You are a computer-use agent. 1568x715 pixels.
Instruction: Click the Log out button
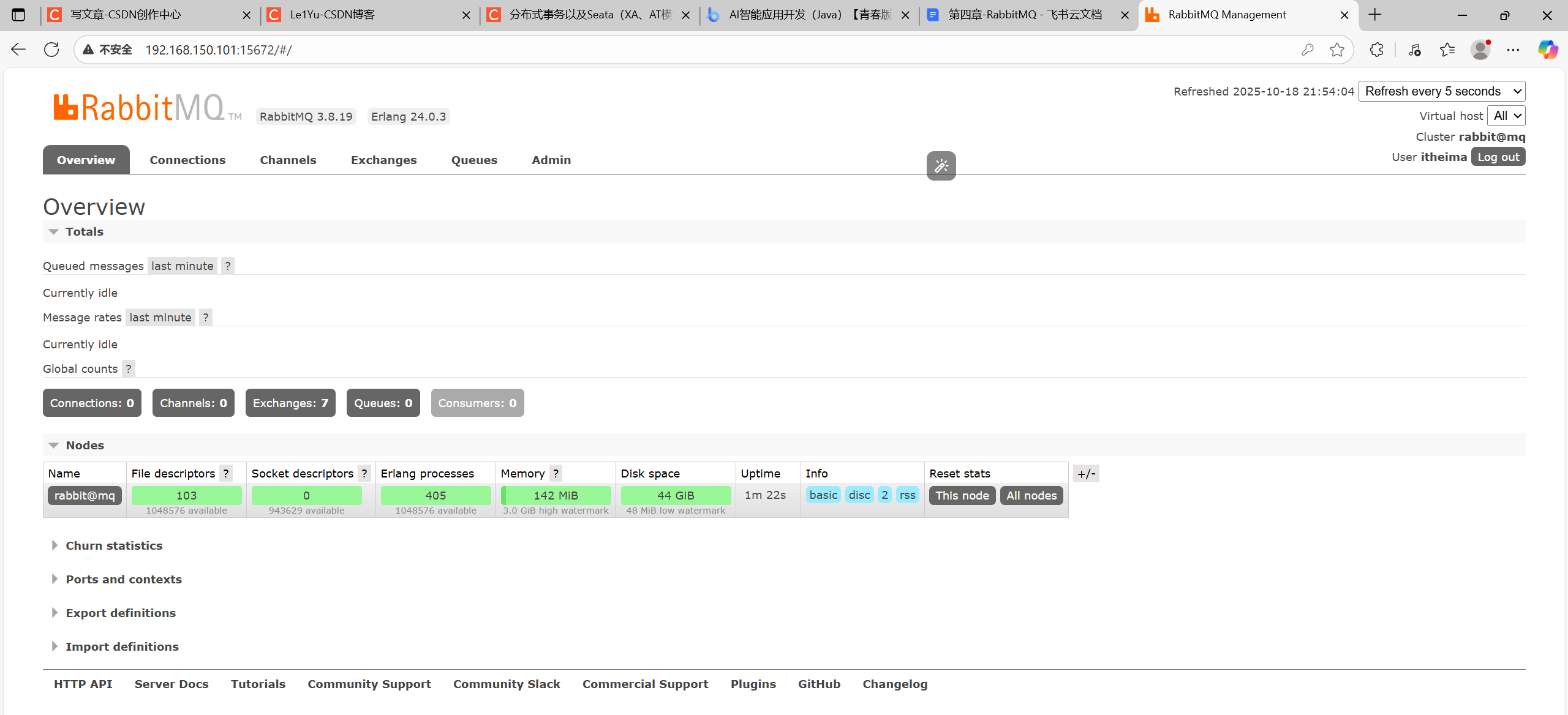[1498, 157]
